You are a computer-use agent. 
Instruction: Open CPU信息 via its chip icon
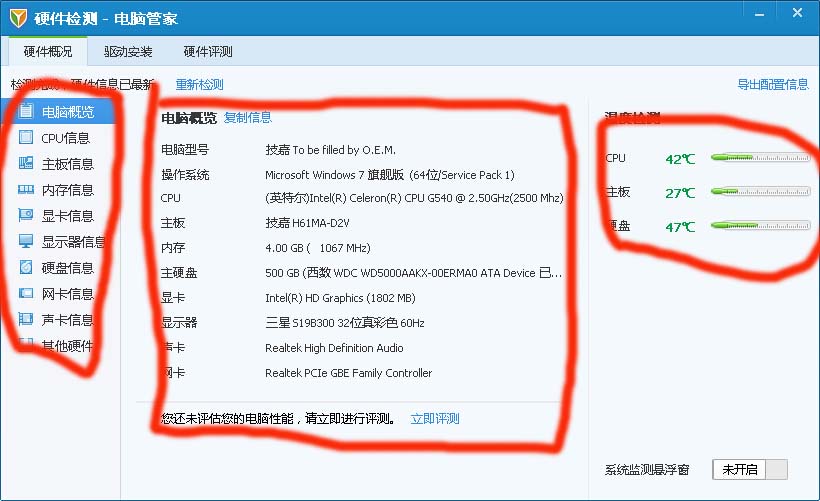(27, 138)
